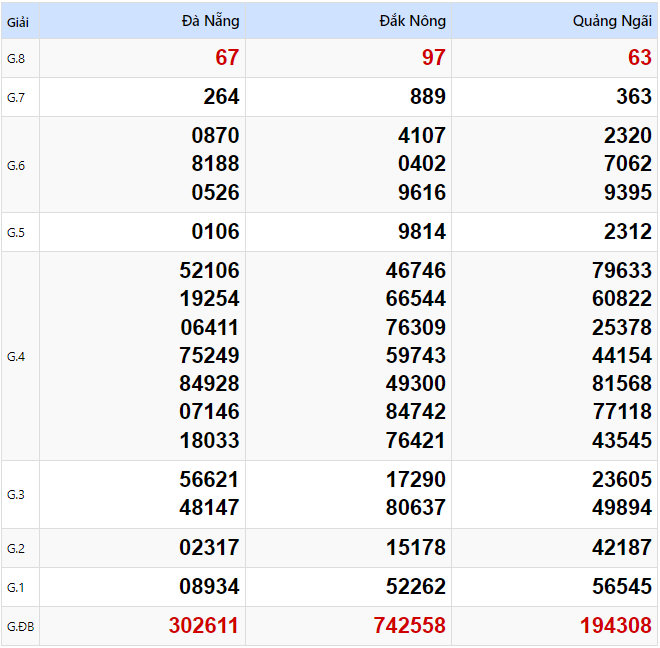Select the G.4 number 59743
Screen dimensions: 660x648
(416, 355)
